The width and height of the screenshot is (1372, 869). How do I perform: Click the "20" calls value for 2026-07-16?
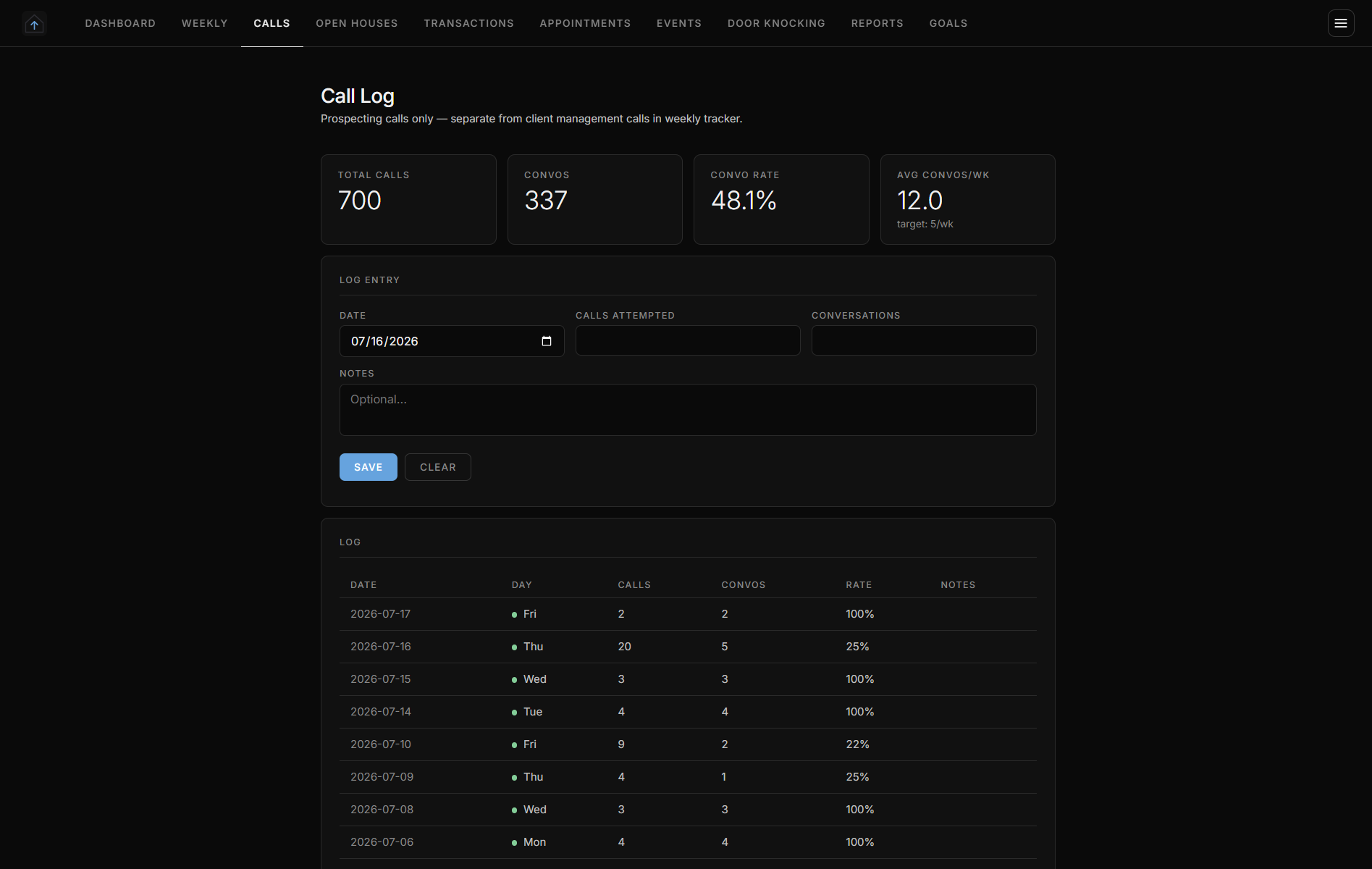pyautogui.click(x=625, y=647)
